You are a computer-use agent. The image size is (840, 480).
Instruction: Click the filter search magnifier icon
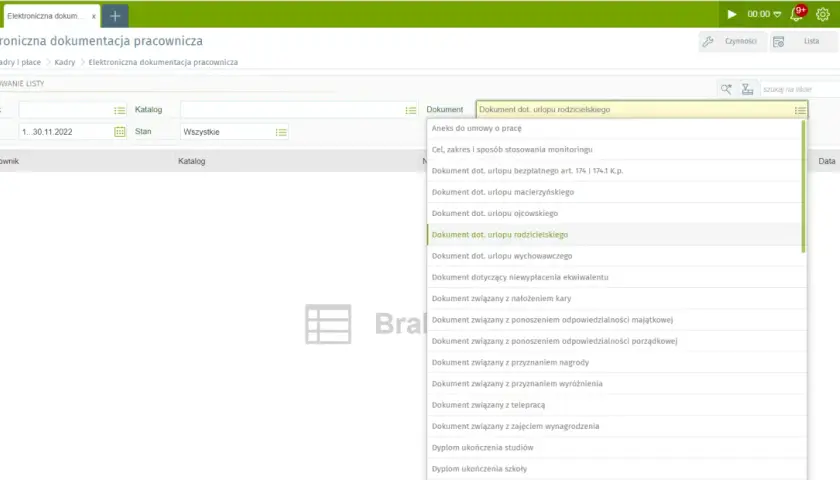[x=726, y=89]
